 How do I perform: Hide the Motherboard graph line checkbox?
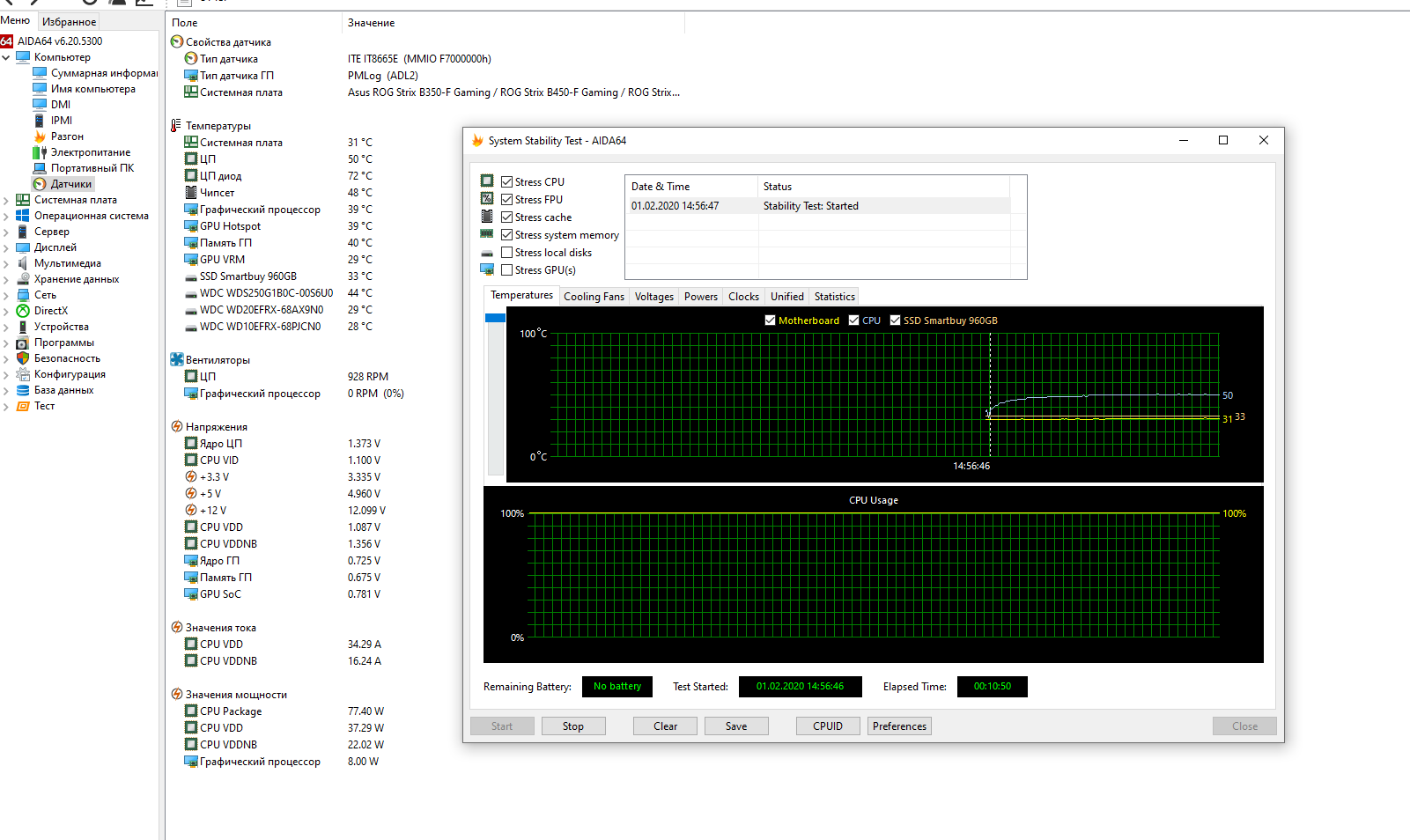771,321
